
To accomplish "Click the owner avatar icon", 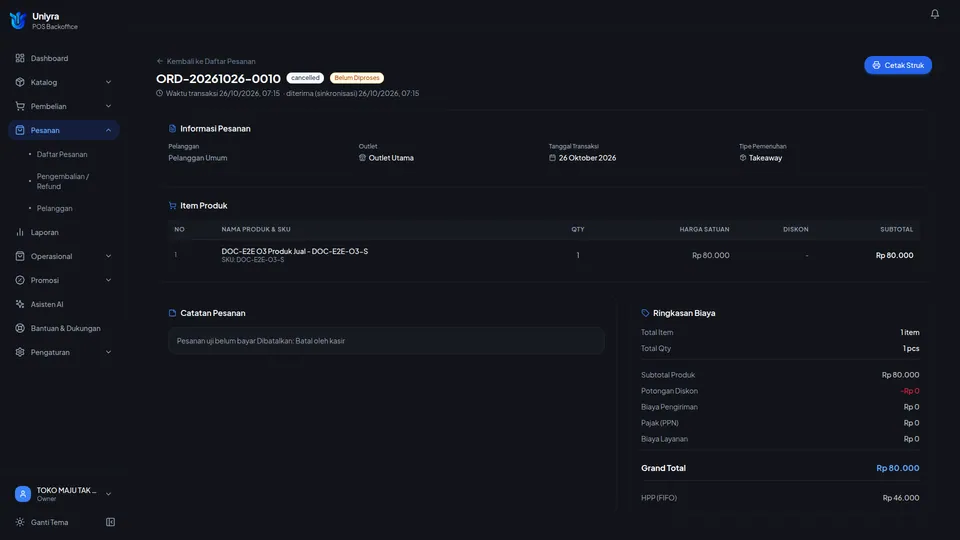I will (x=23, y=493).
